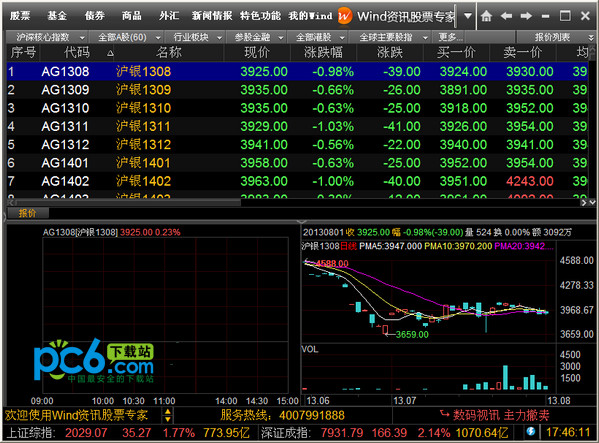The height and width of the screenshot is (443, 599).
Task: Open the 商品 menu
Action: click(x=132, y=16)
